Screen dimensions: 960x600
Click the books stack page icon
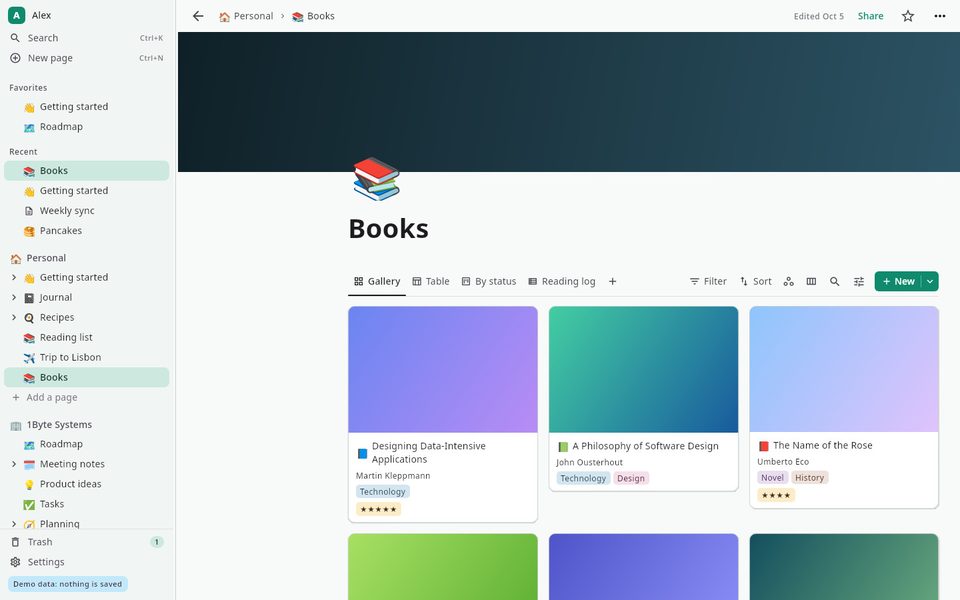376,179
